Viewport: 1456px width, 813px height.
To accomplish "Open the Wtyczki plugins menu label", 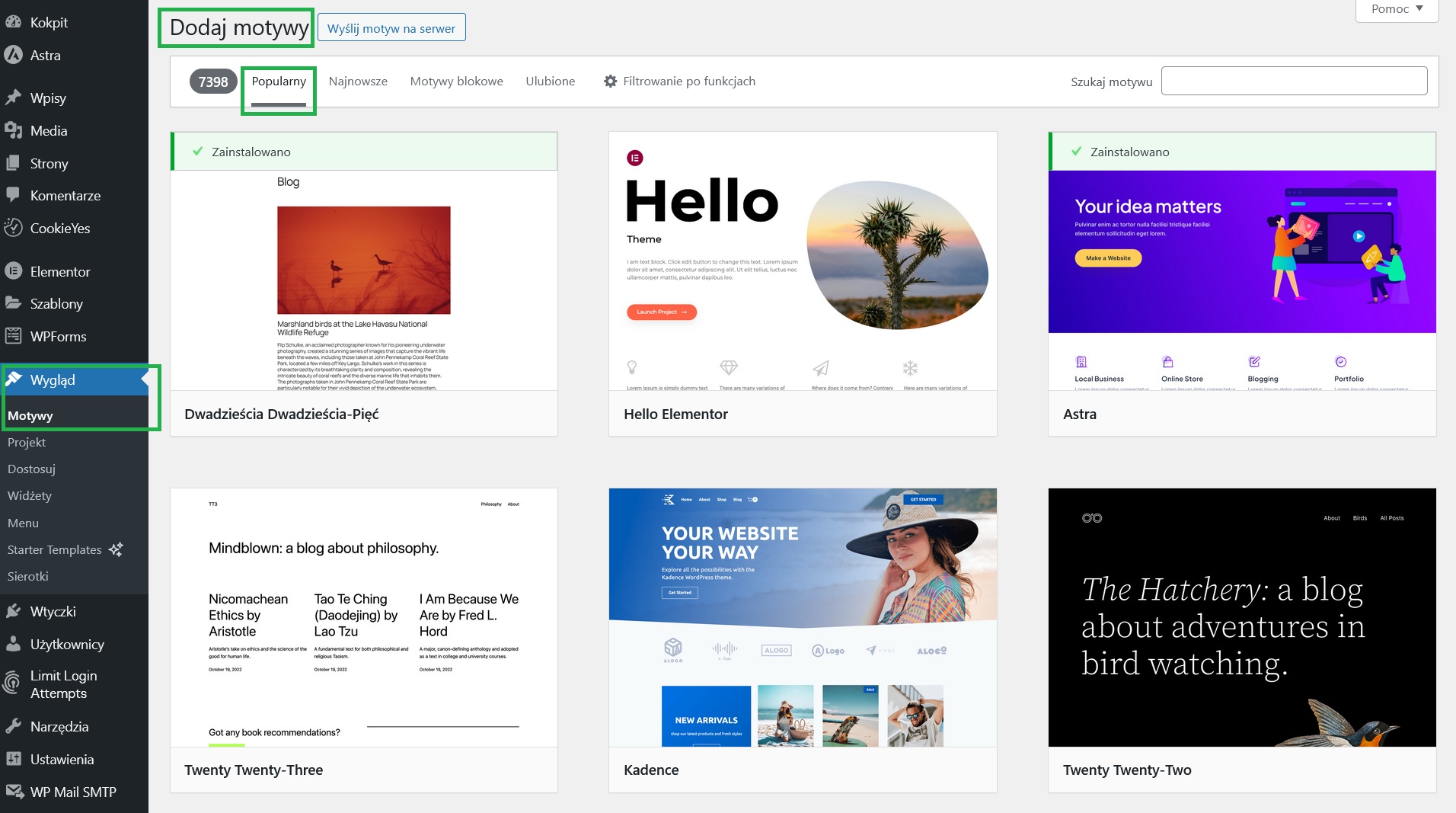I will [x=53, y=611].
